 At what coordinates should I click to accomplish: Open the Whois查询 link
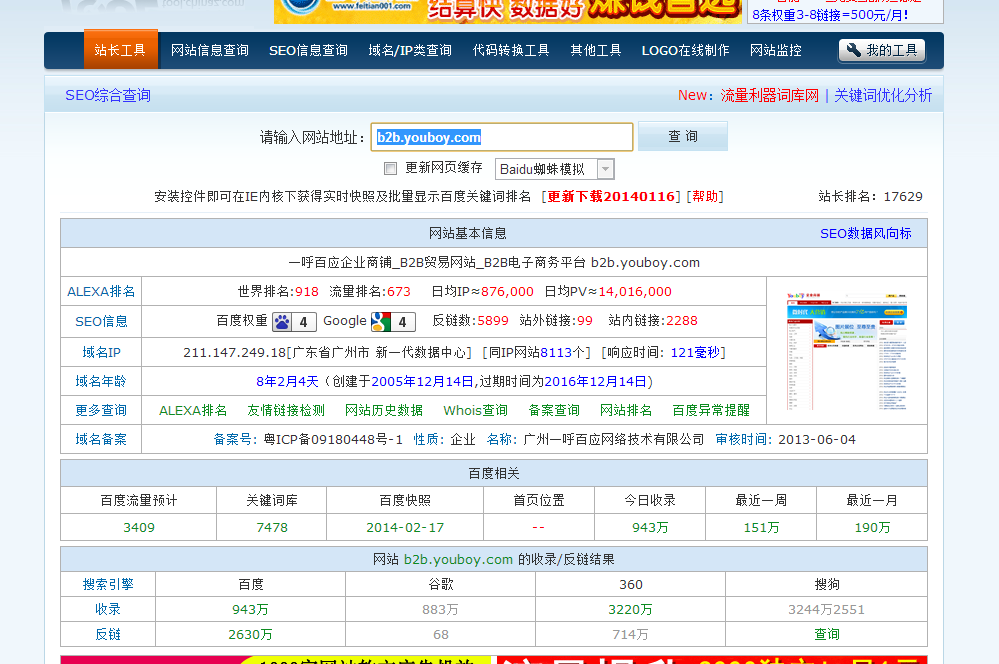[x=476, y=410]
